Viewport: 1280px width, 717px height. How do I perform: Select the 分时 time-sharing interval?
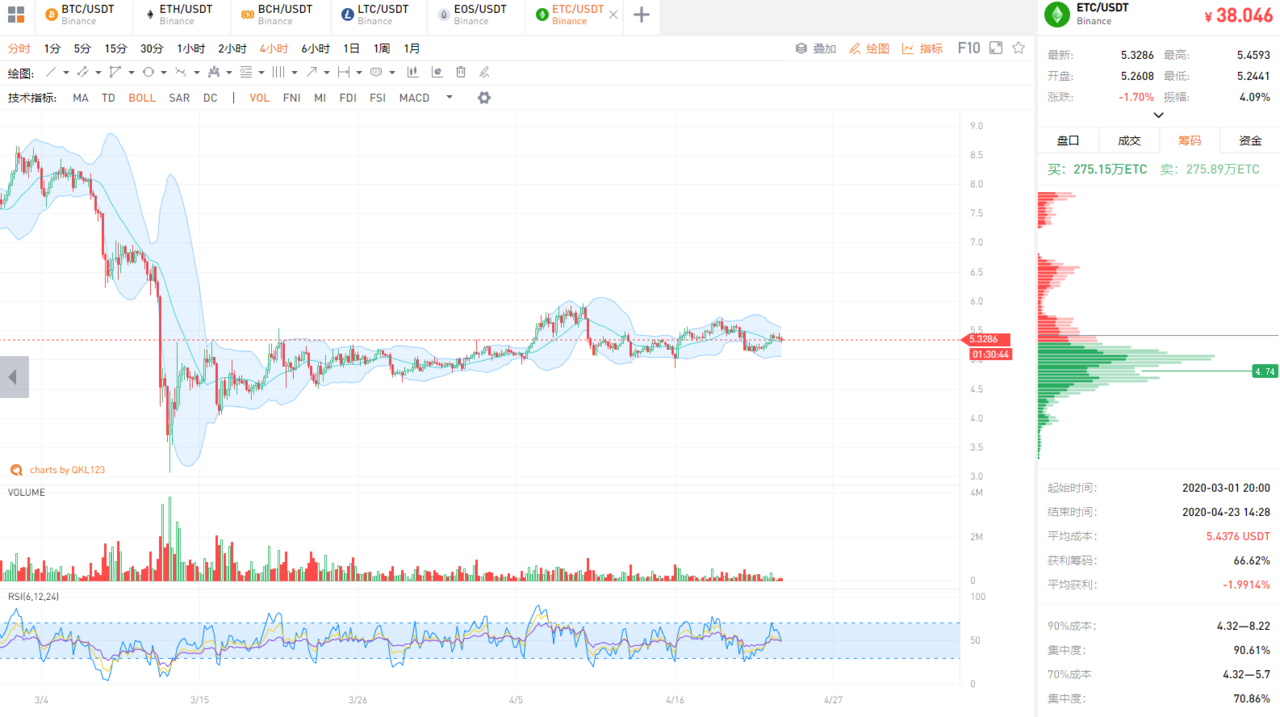[19, 48]
